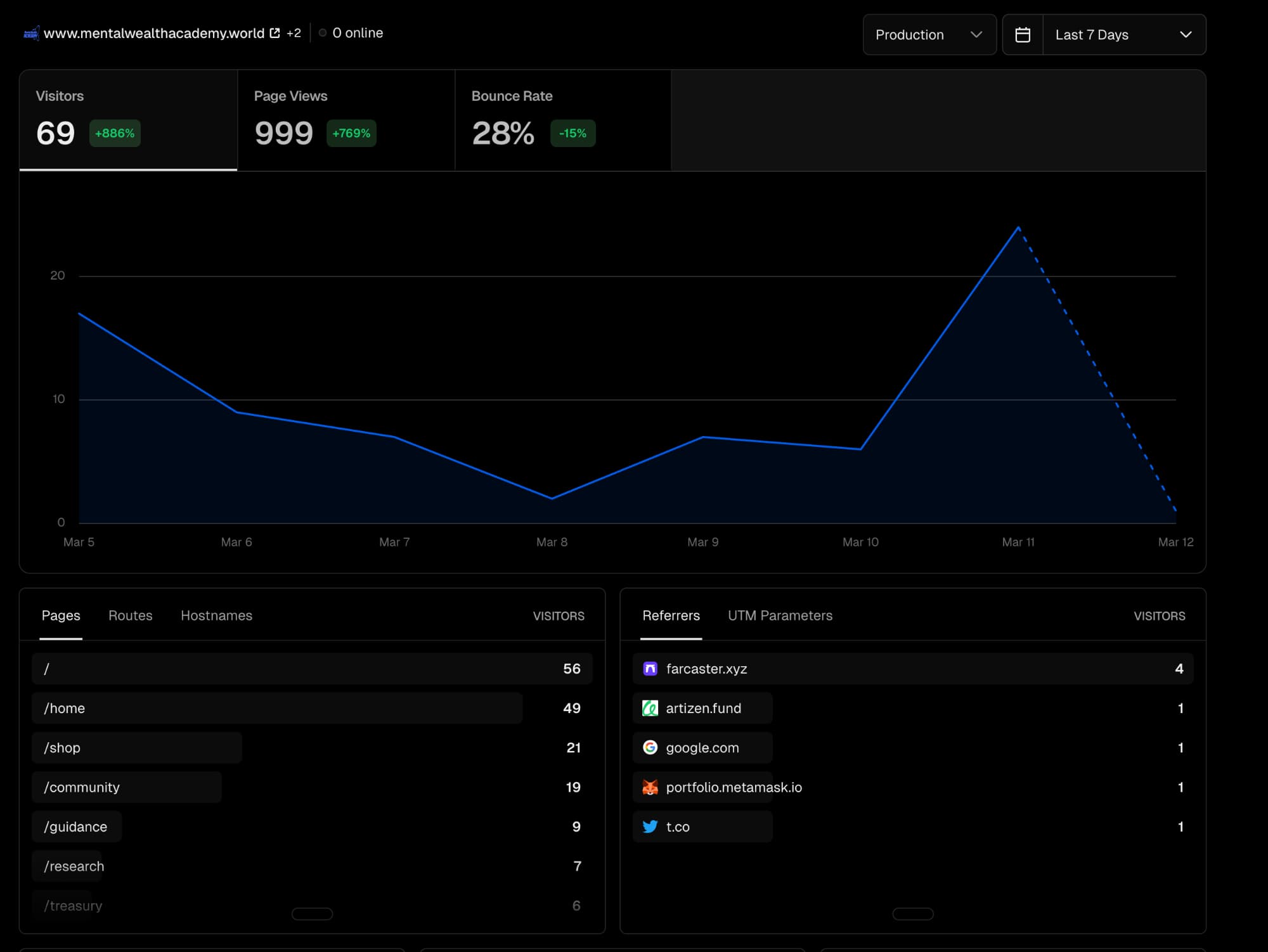Open the Production environment dropdown

click(929, 35)
